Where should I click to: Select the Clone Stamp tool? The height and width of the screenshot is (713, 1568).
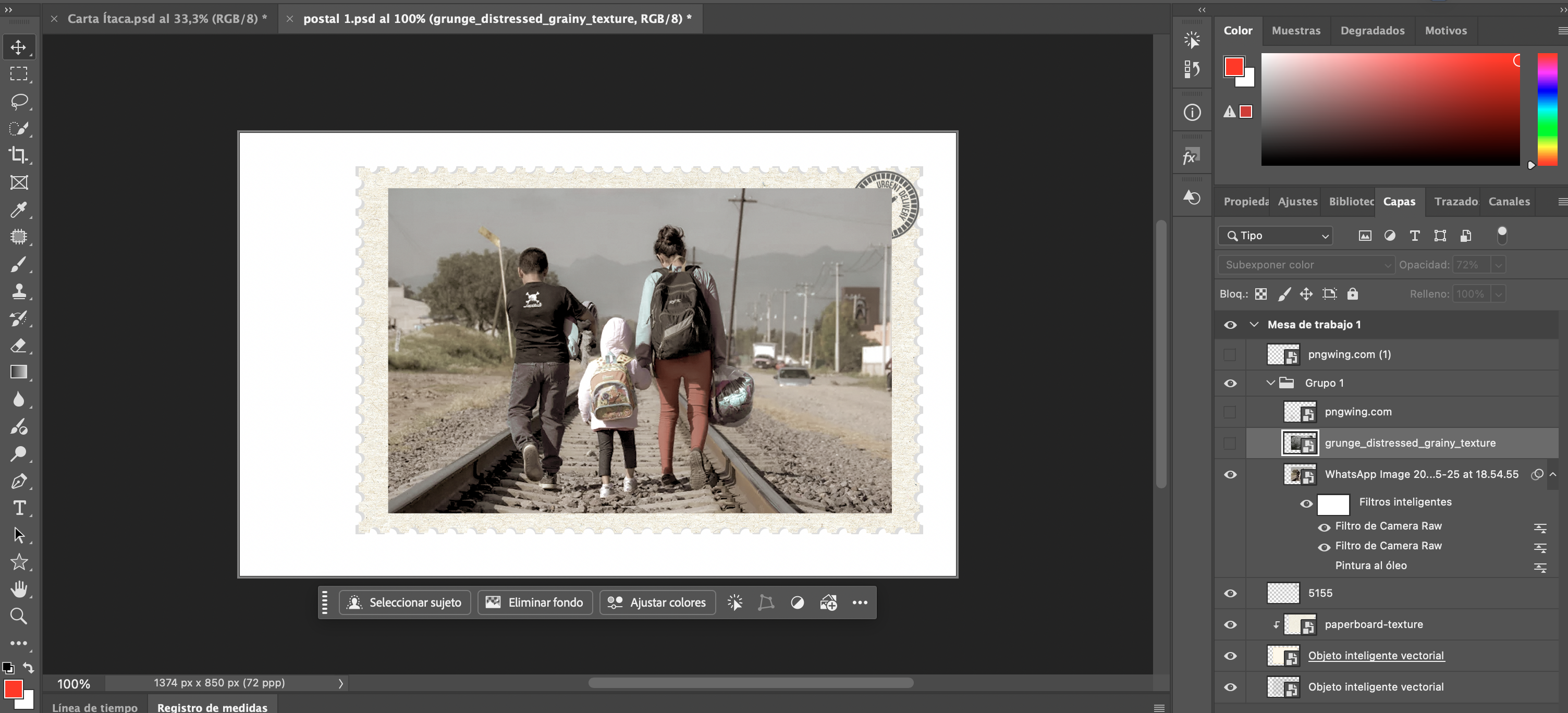[x=19, y=291]
